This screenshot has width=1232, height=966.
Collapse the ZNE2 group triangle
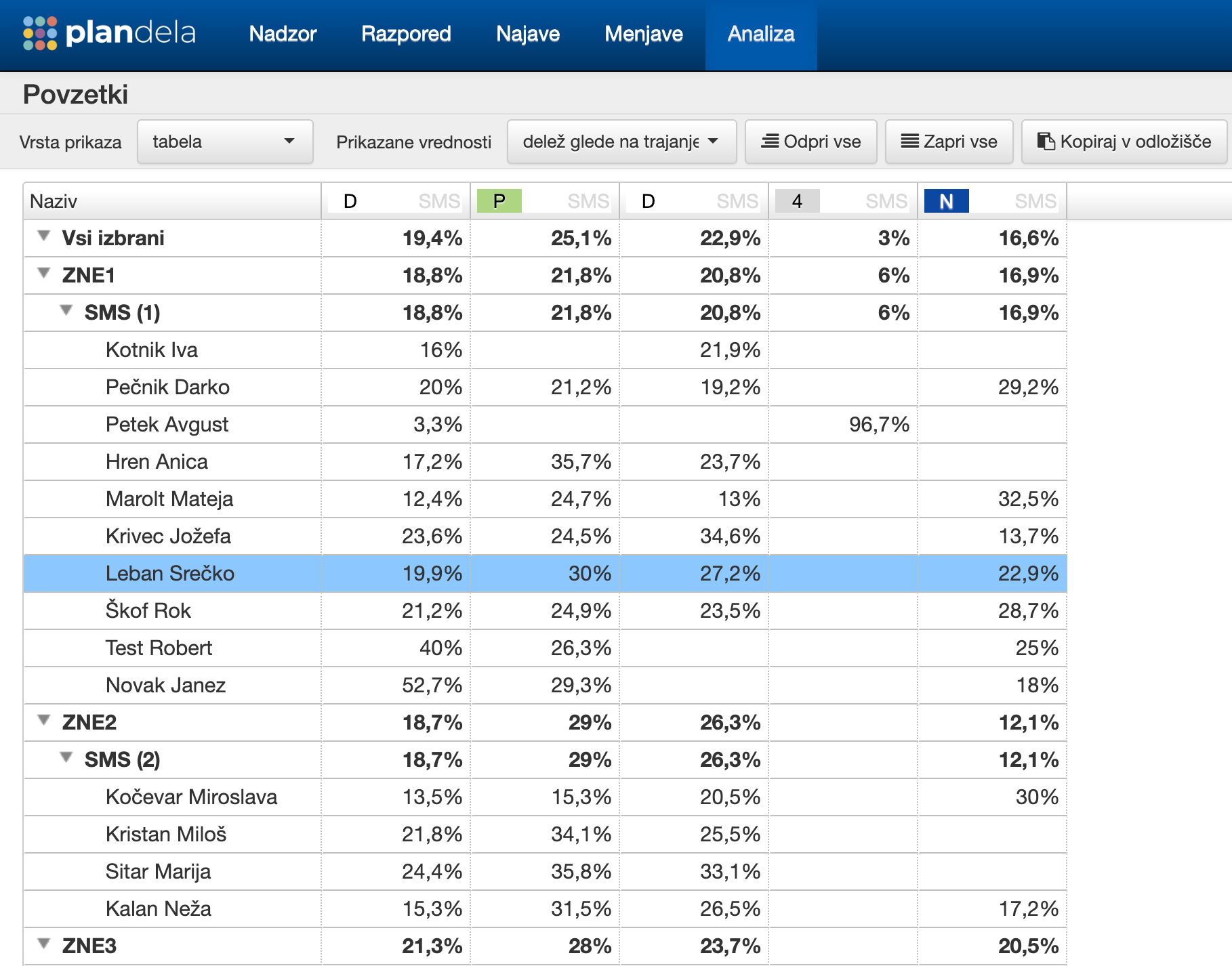(44, 720)
